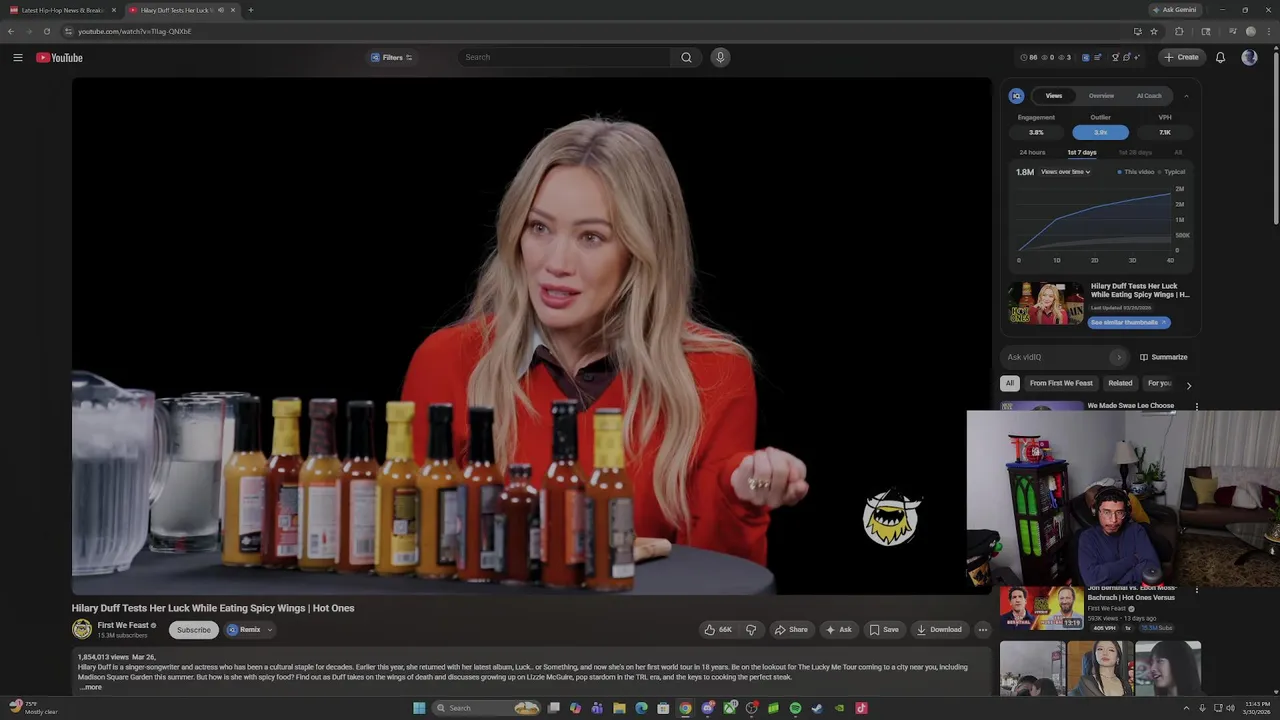This screenshot has height=720, width=1280.
Task: Click the magnifier search submit icon
Action: [686, 57]
